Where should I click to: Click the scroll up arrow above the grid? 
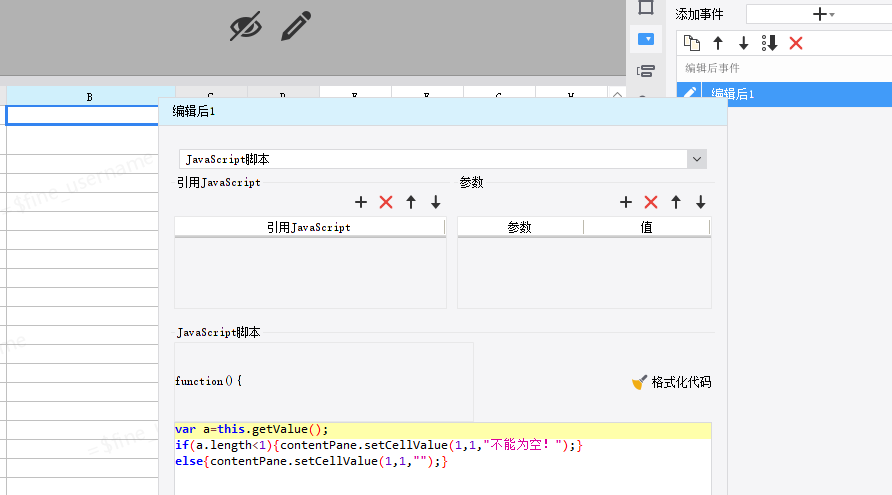(x=617, y=94)
